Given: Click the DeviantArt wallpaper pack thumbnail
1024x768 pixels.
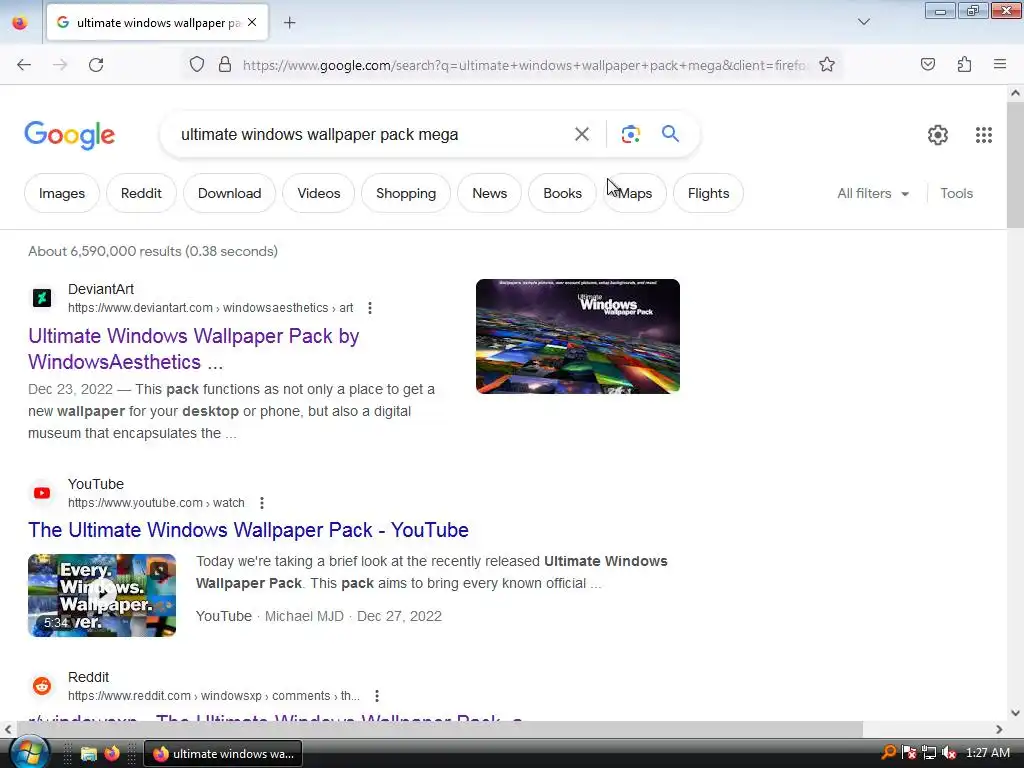Looking at the screenshot, I should point(577,336).
